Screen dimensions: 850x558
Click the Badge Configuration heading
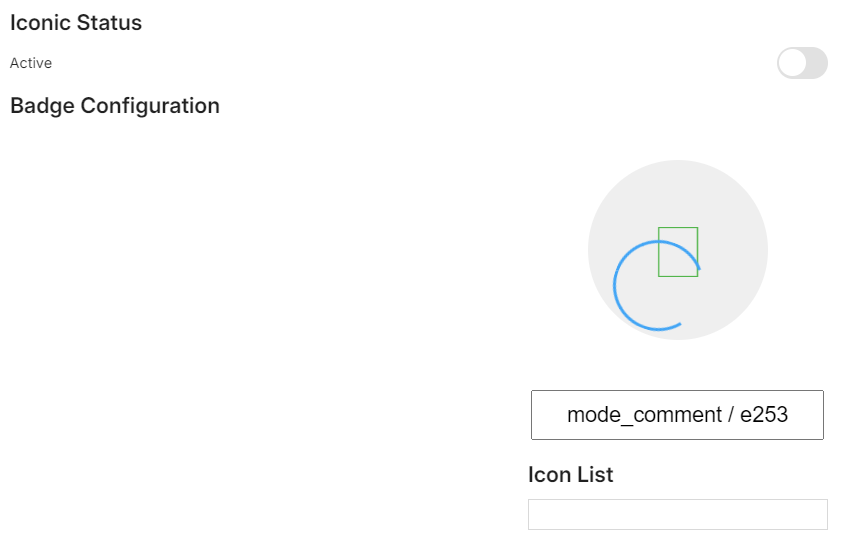114,106
